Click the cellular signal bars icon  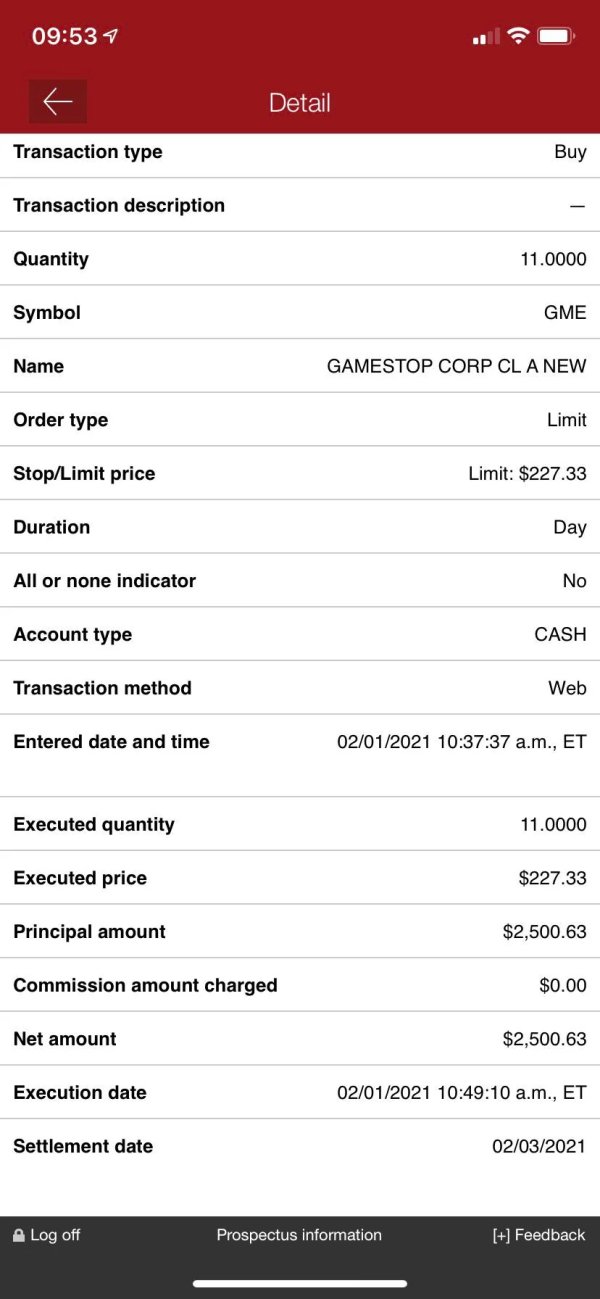[486, 37]
